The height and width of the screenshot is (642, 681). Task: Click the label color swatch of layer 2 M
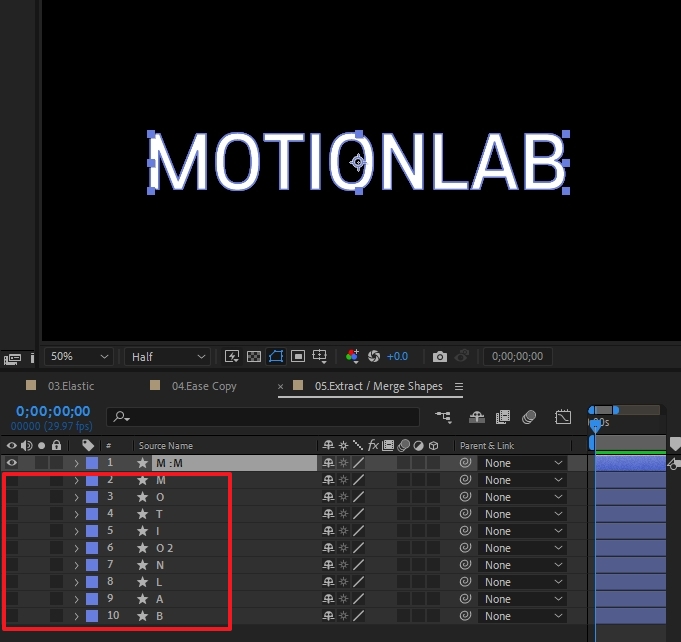click(x=92, y=480)
